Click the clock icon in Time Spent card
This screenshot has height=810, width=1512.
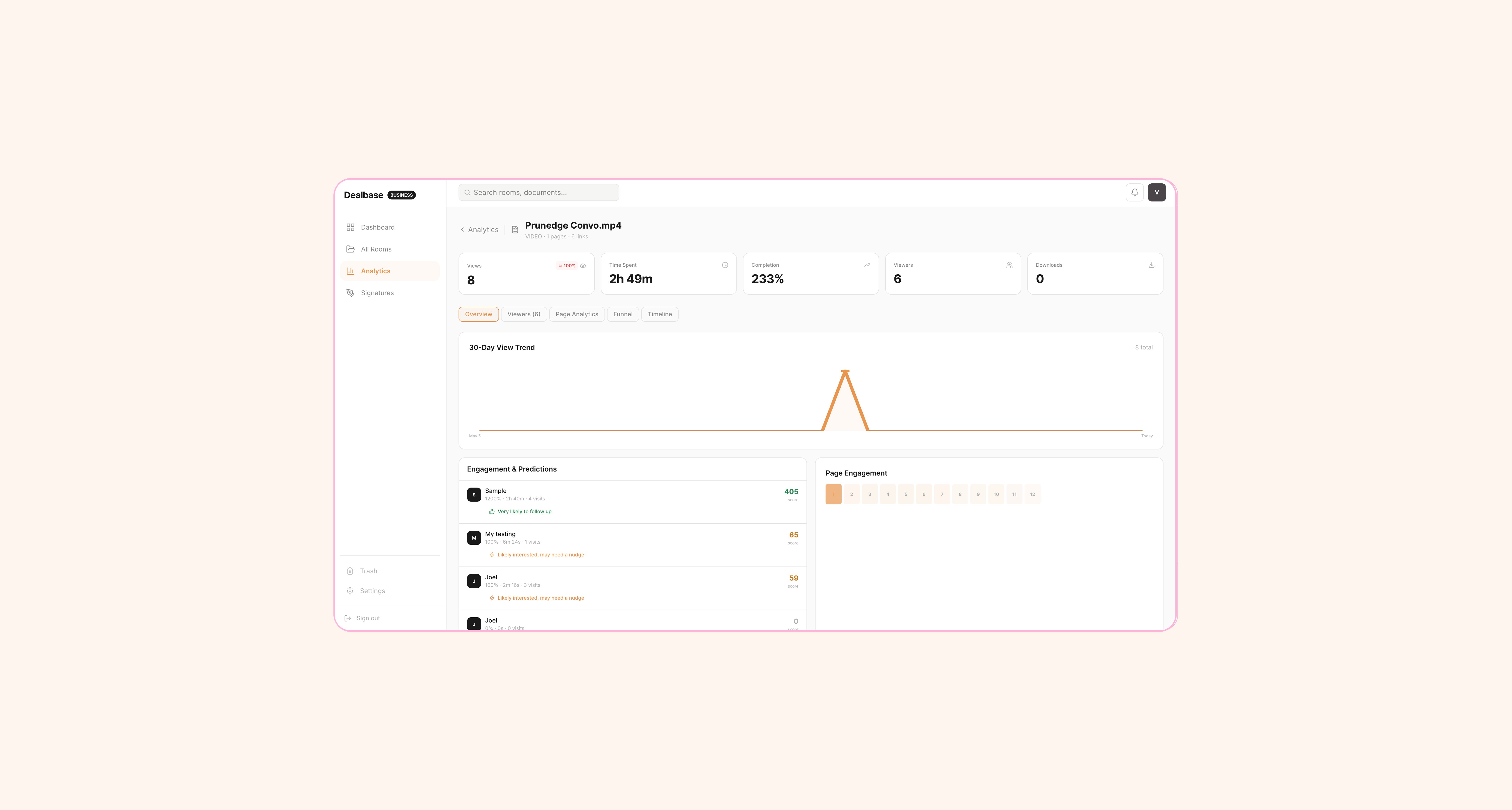click(x=725, y=265)
